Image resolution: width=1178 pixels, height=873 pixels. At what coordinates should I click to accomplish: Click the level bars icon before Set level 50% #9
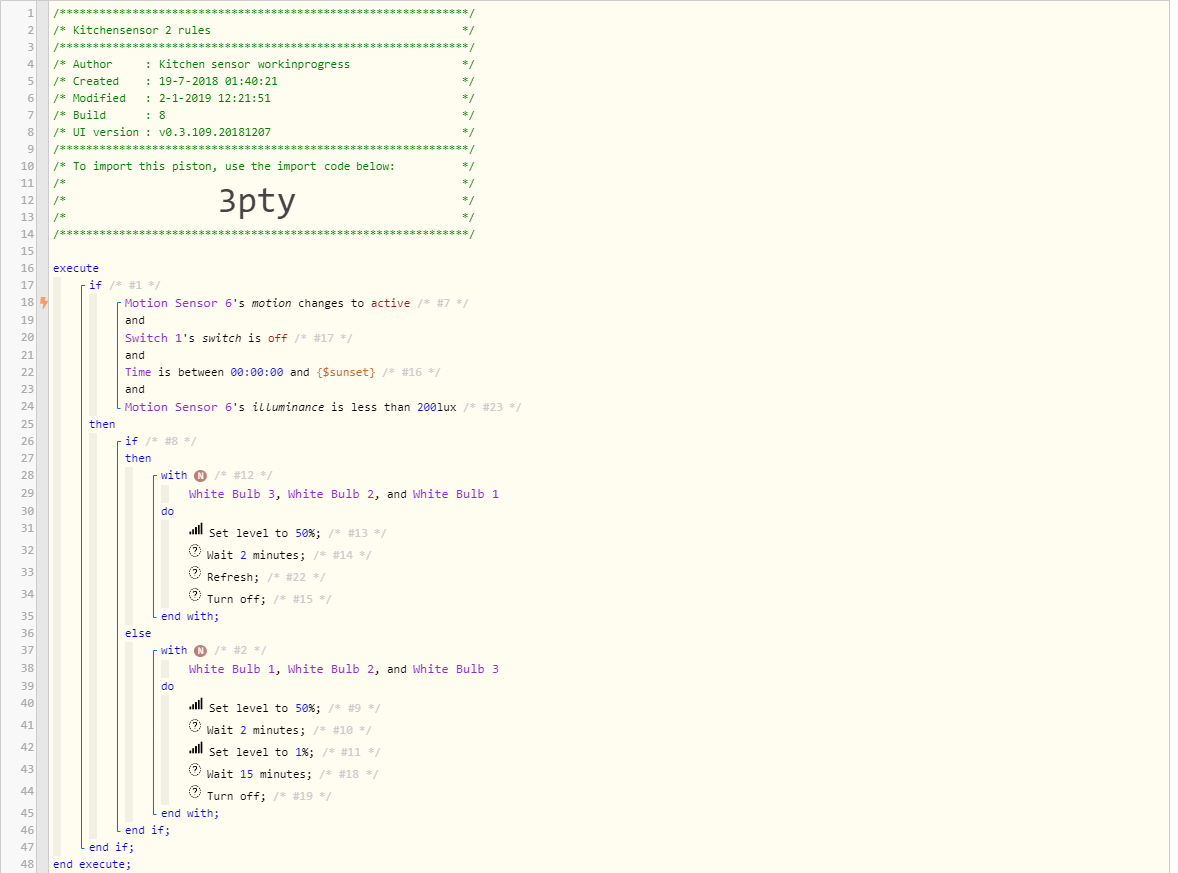pyautogui.click(x=195, y=705)
